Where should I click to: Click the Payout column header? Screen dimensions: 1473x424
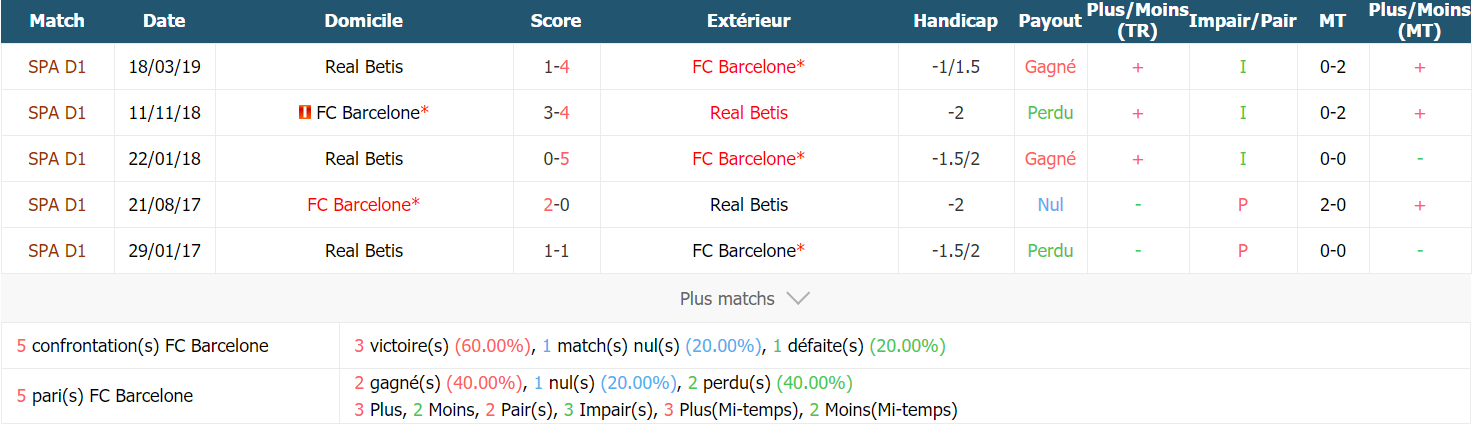click(x=1050, y=21)
